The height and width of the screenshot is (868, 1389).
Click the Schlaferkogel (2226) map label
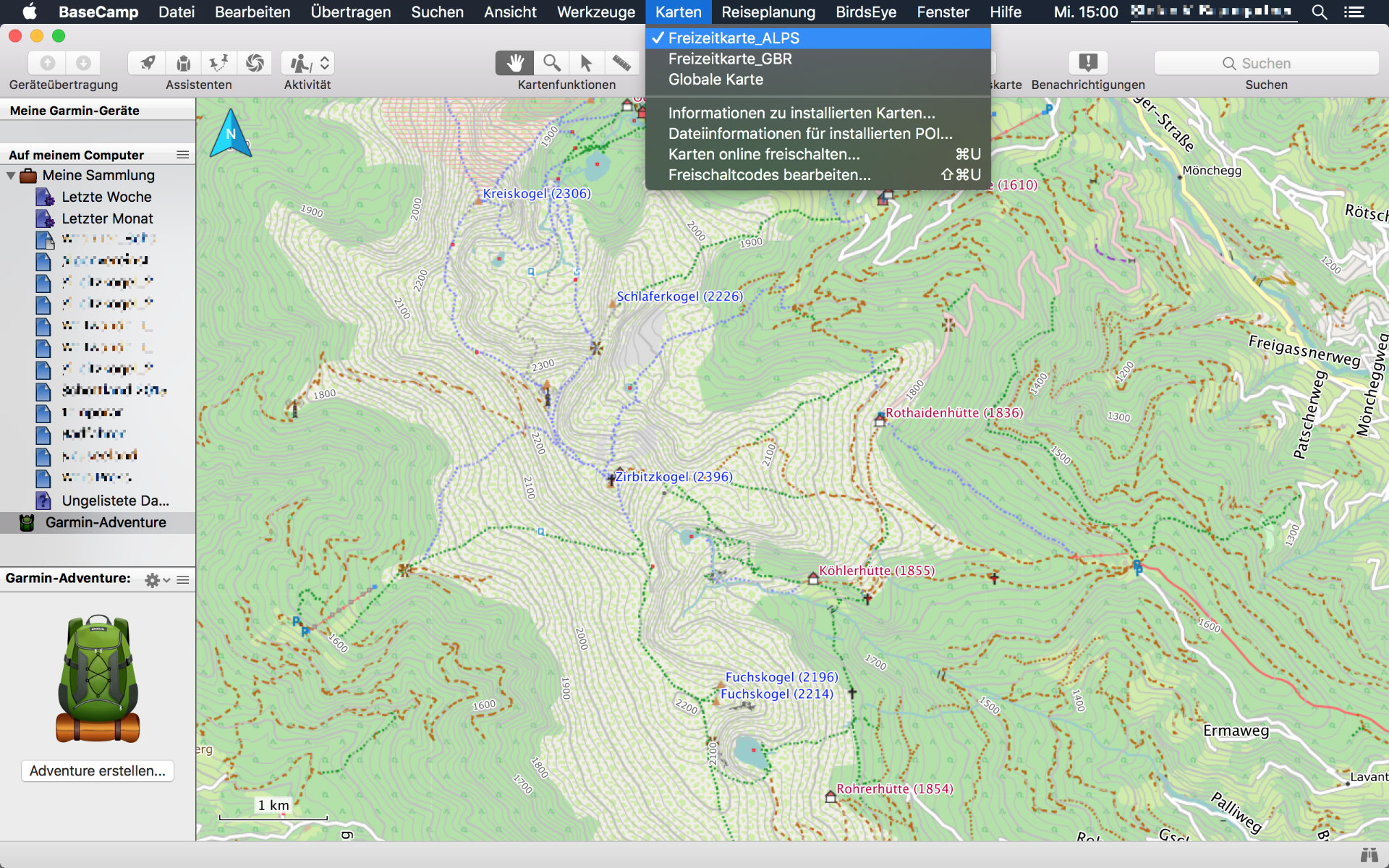click(679, 296)
